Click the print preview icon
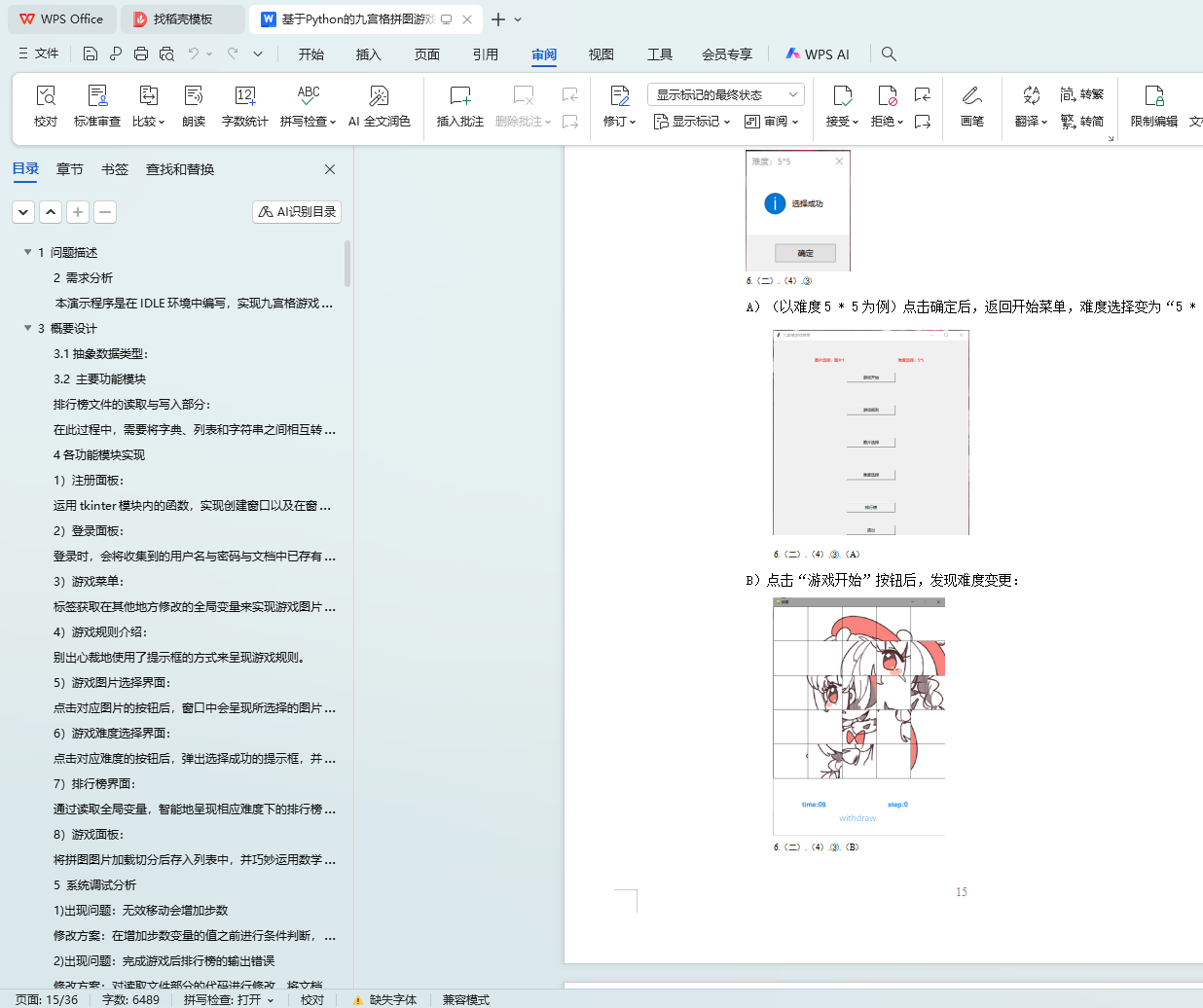The height and width of the screenshot is (1008, 1203). (x=166, y=54)
